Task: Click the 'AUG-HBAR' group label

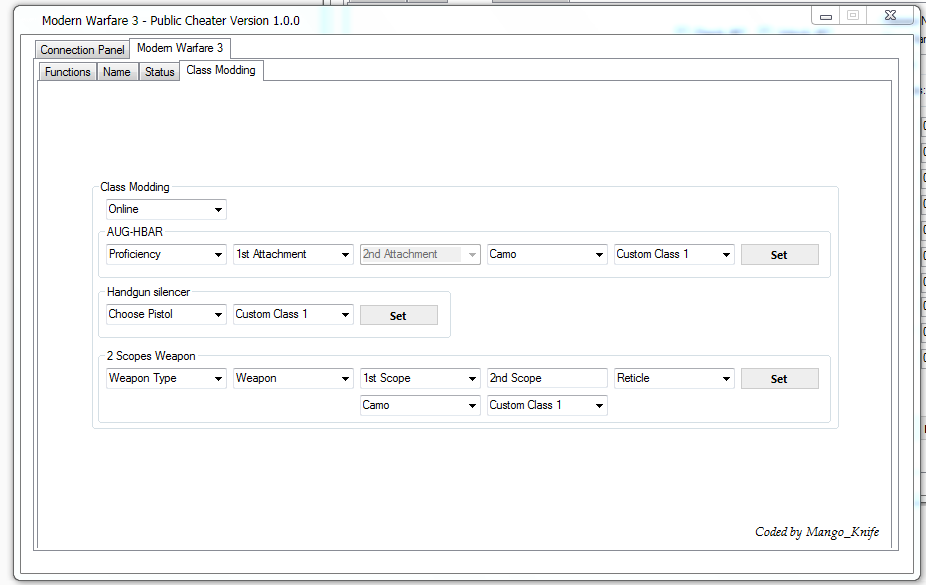Action: click(135, 232)
